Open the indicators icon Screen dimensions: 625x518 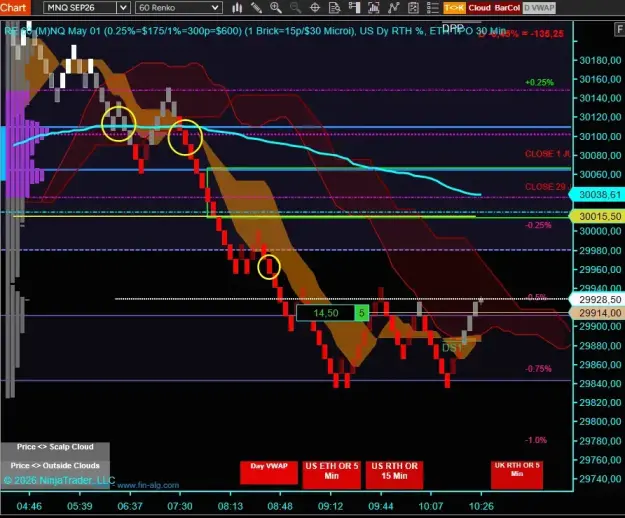373,8
